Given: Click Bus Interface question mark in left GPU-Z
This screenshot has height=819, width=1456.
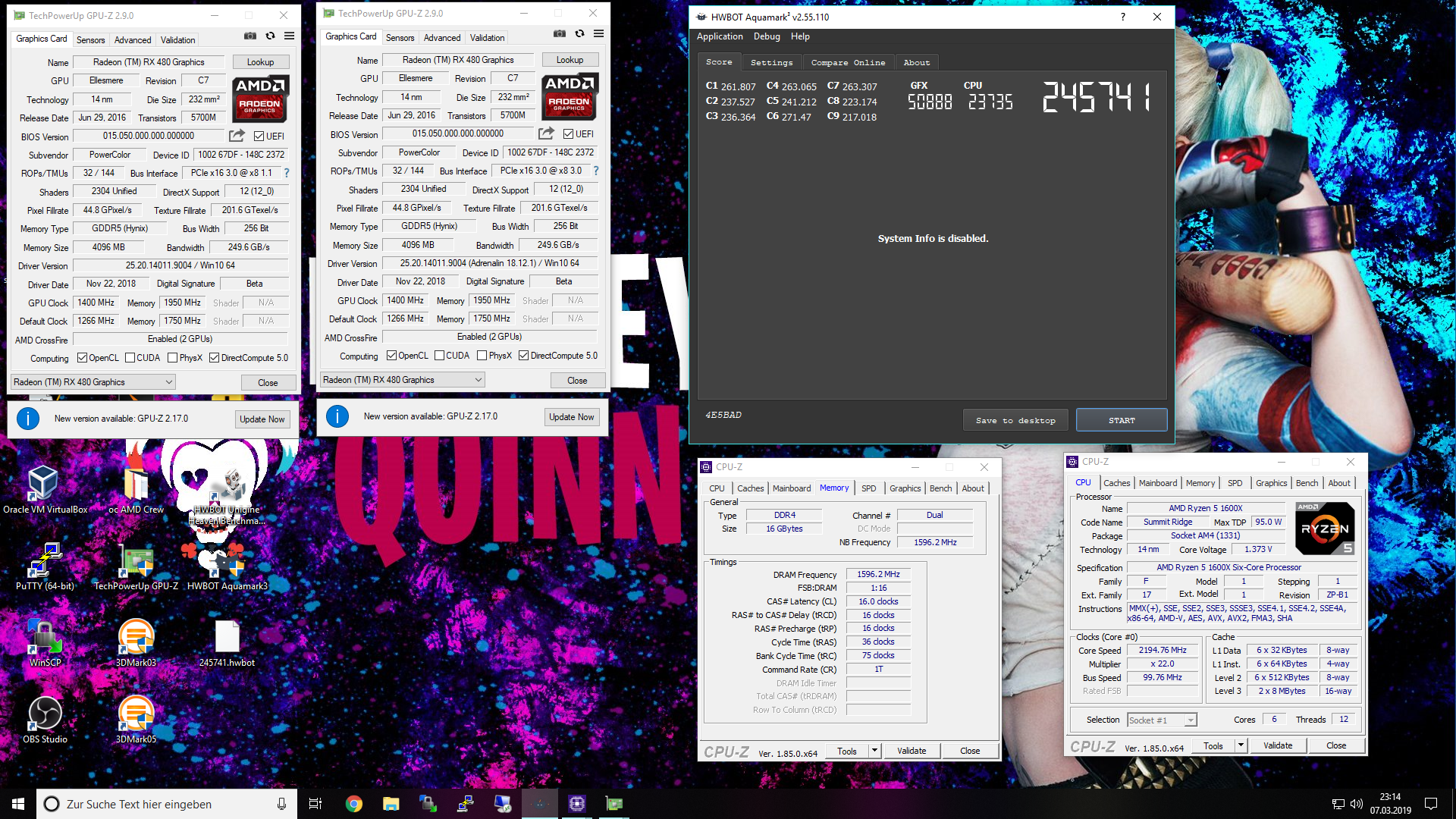Looking at the screenshot, I should pos(287,173).
